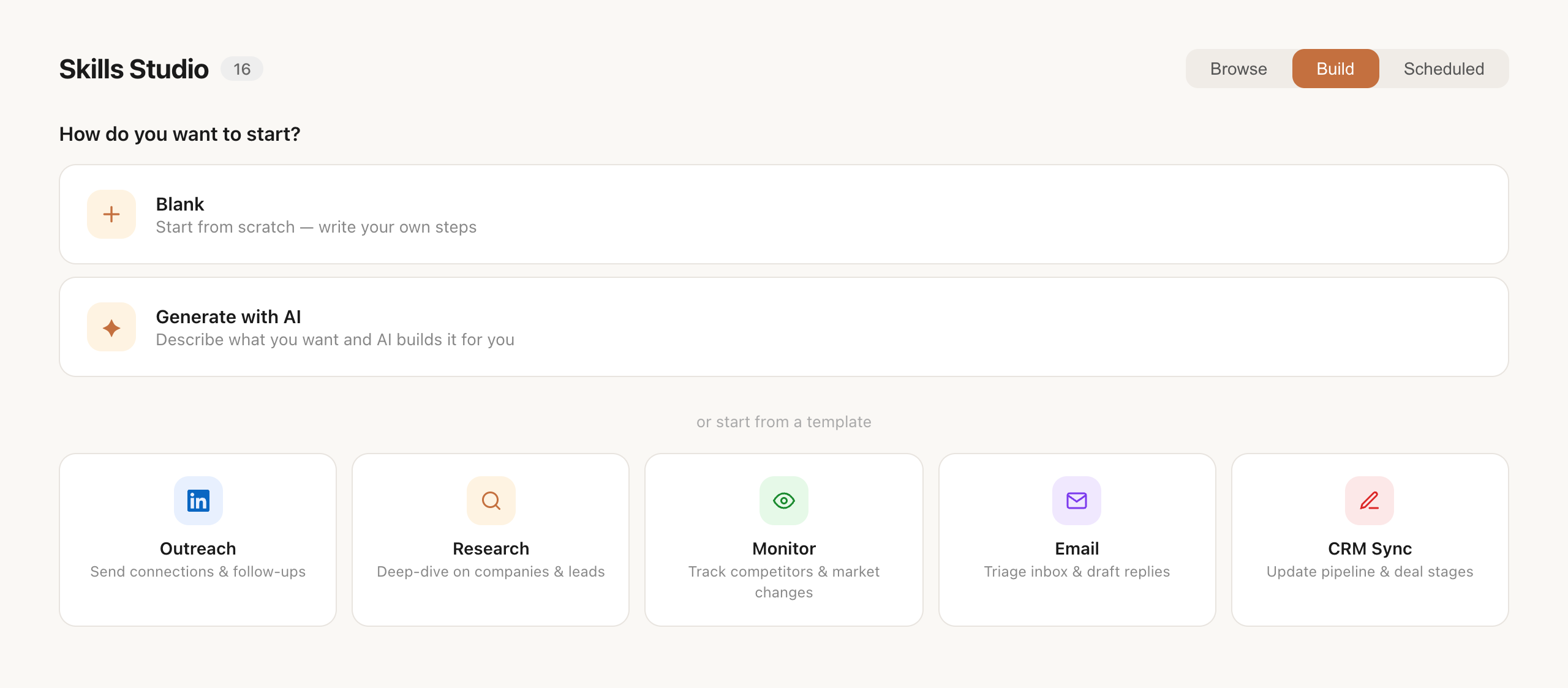Click the LinkedIn icon on the Outreach template

tap(197, 501)
